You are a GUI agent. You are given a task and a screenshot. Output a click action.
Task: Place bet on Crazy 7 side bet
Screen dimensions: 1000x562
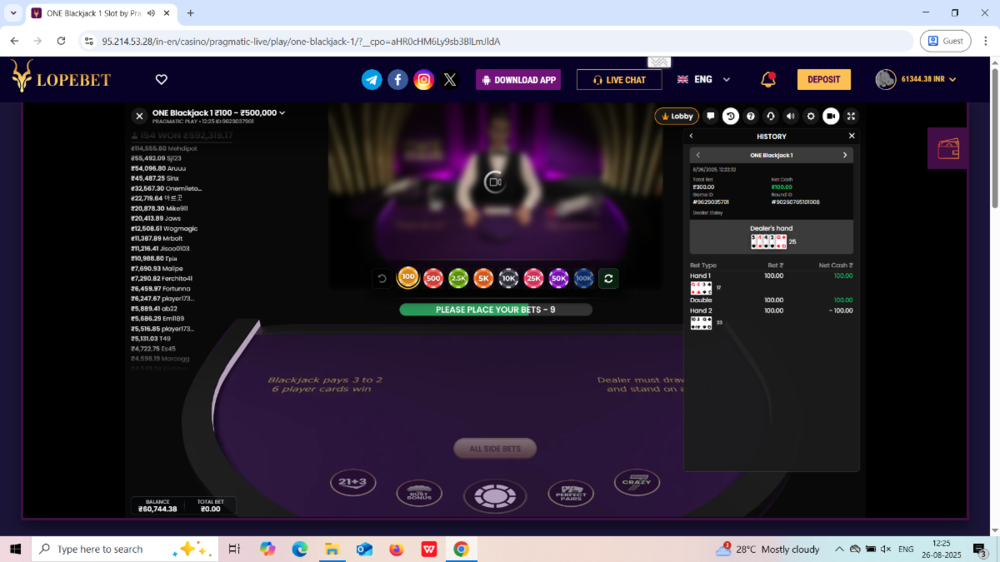click(x=637, y=482)
